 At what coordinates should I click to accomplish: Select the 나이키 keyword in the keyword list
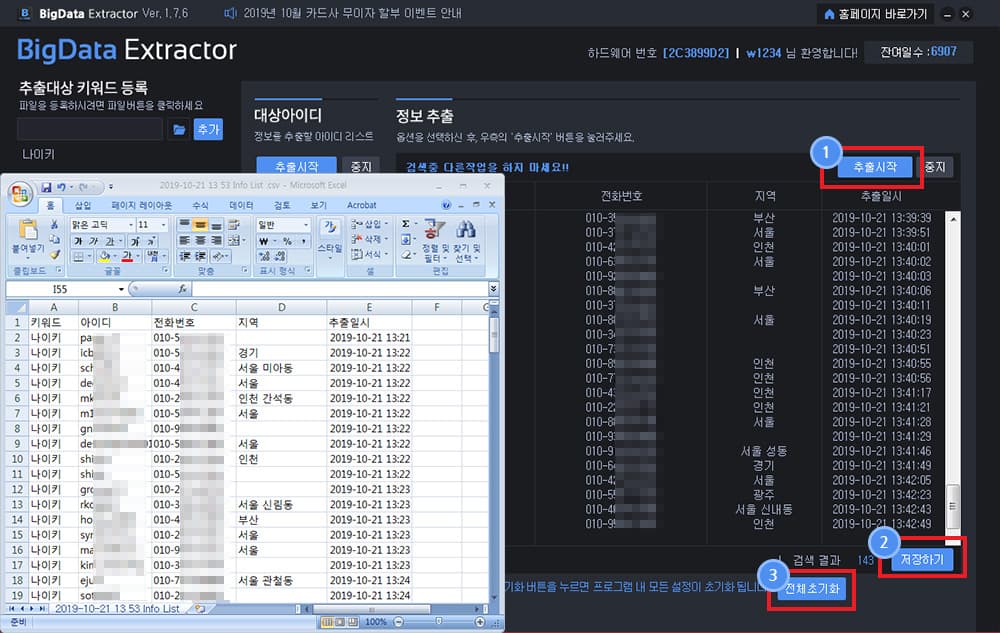[38, 154]
